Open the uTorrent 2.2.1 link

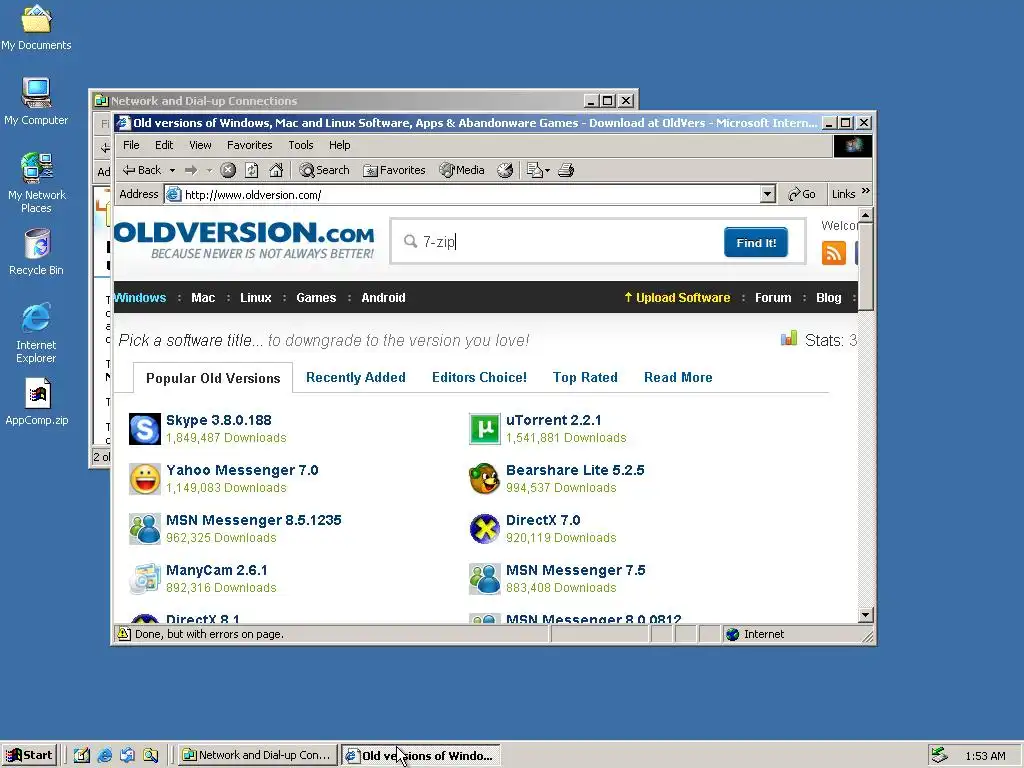554,420
